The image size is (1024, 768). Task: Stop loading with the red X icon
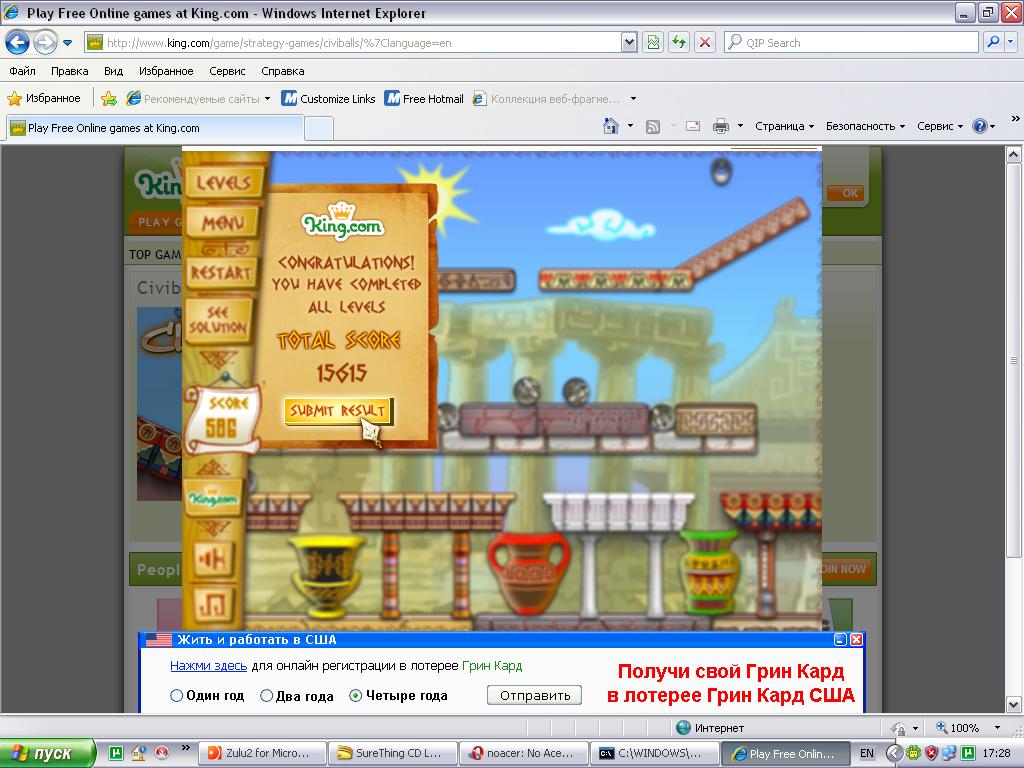pyautogui.click(x=705, y=43)
